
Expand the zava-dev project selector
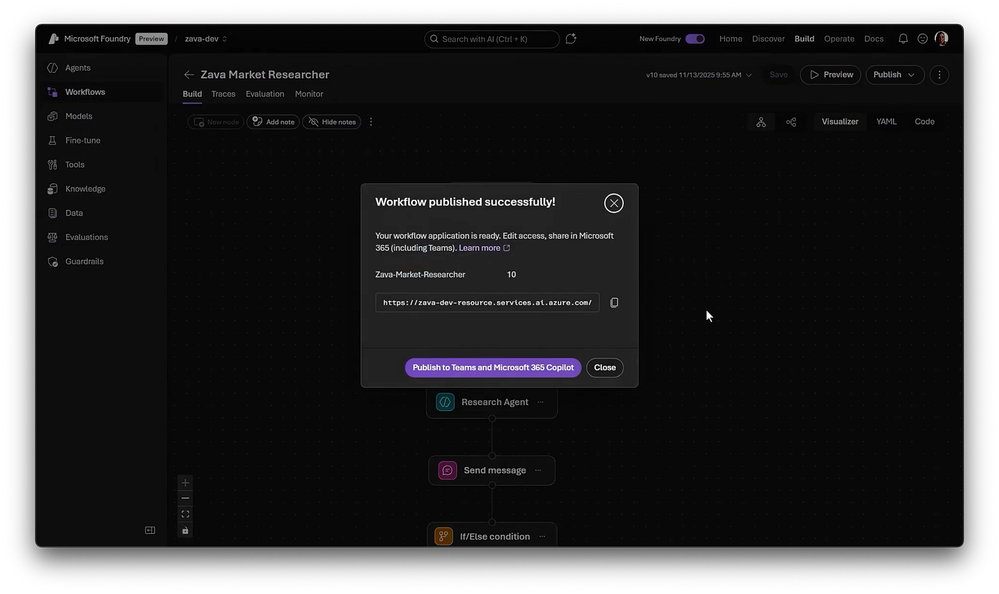pos(205,39)
